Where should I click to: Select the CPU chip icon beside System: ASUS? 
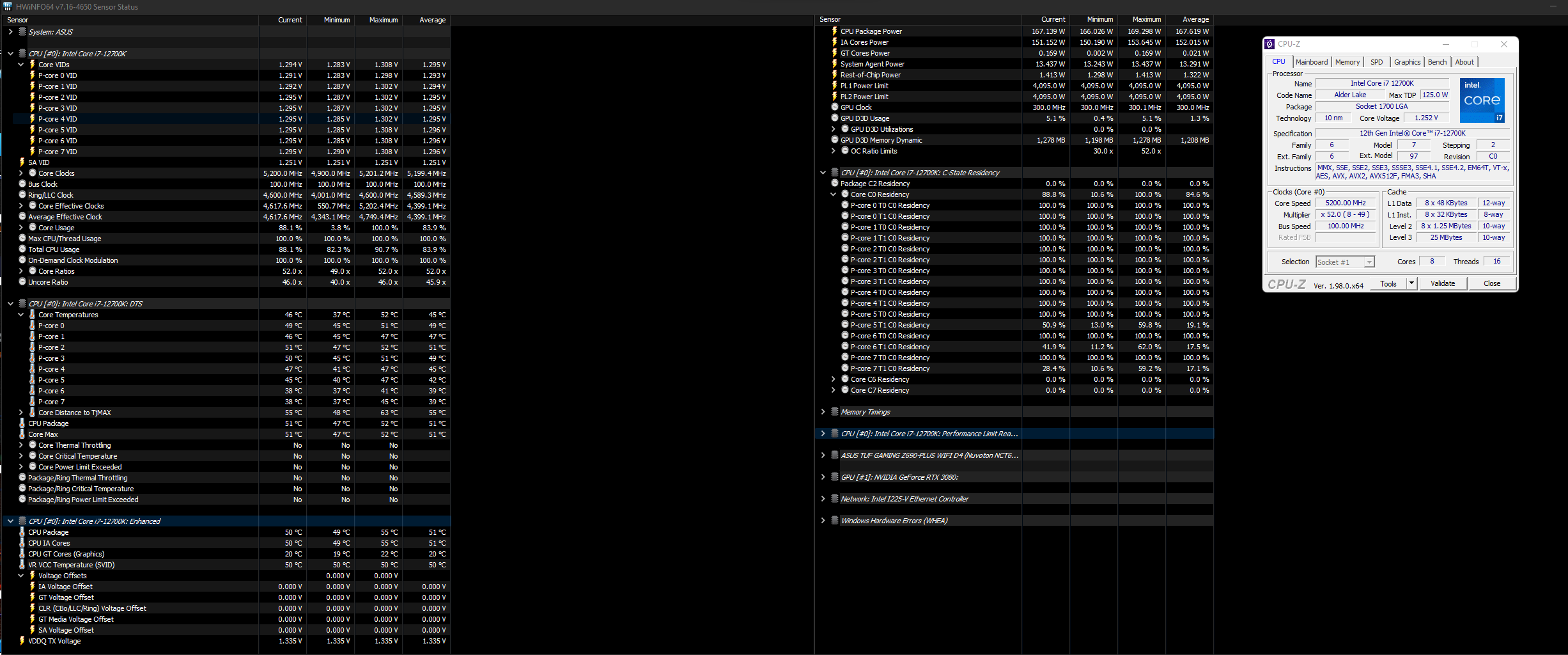(22, 31)
